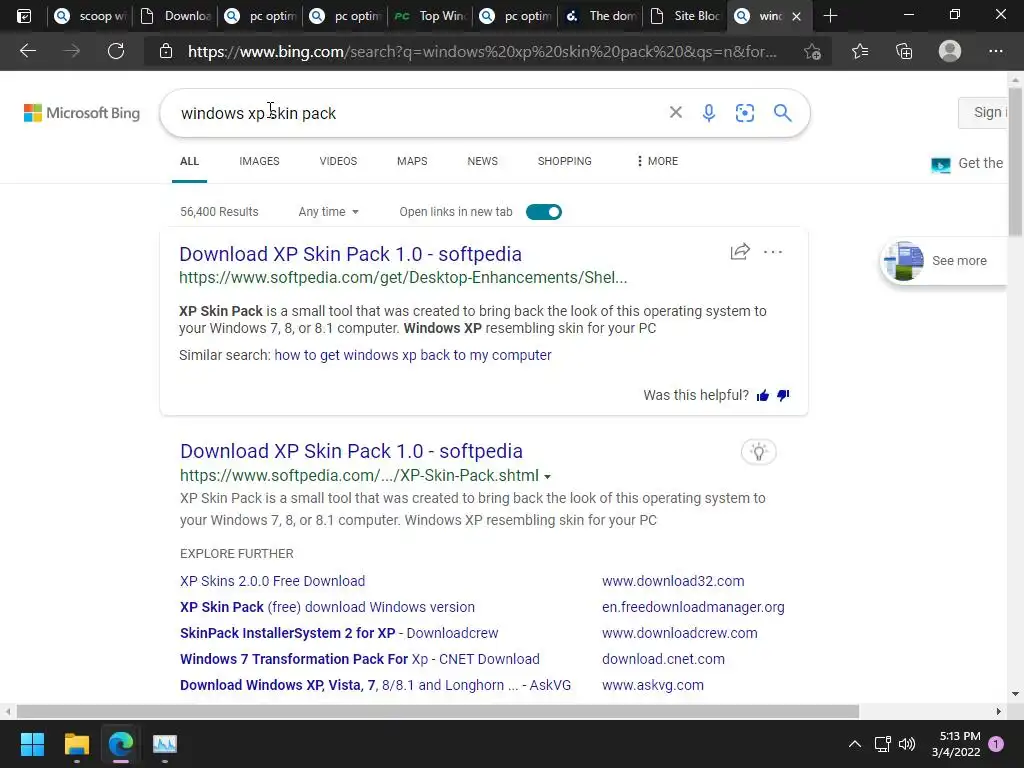Open the en.freedownloadmanager.org link
This screenshot has width=1024, height=768.
coord(693,607)
